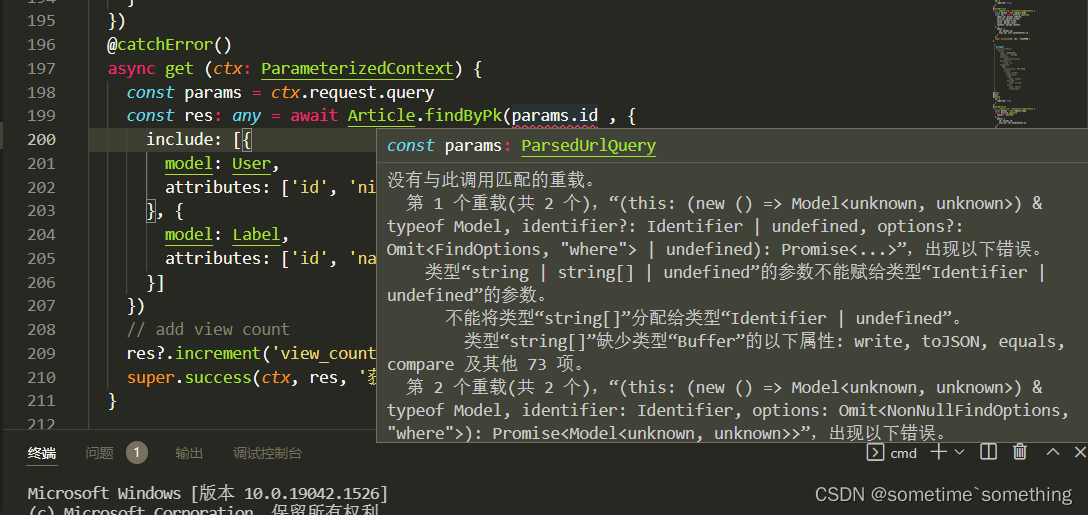
Task: Open the terminal launch profile dropdown chevron
Action: (959, 453)
